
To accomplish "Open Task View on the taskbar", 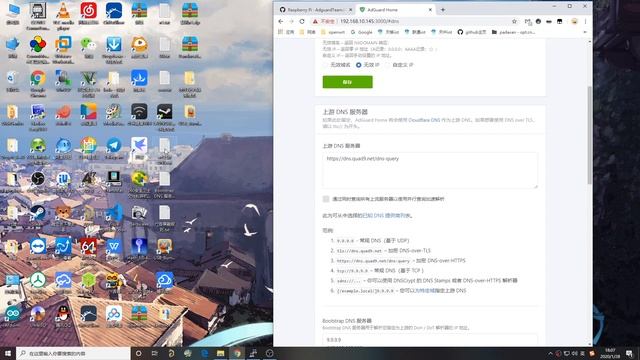I will (155, 353).
